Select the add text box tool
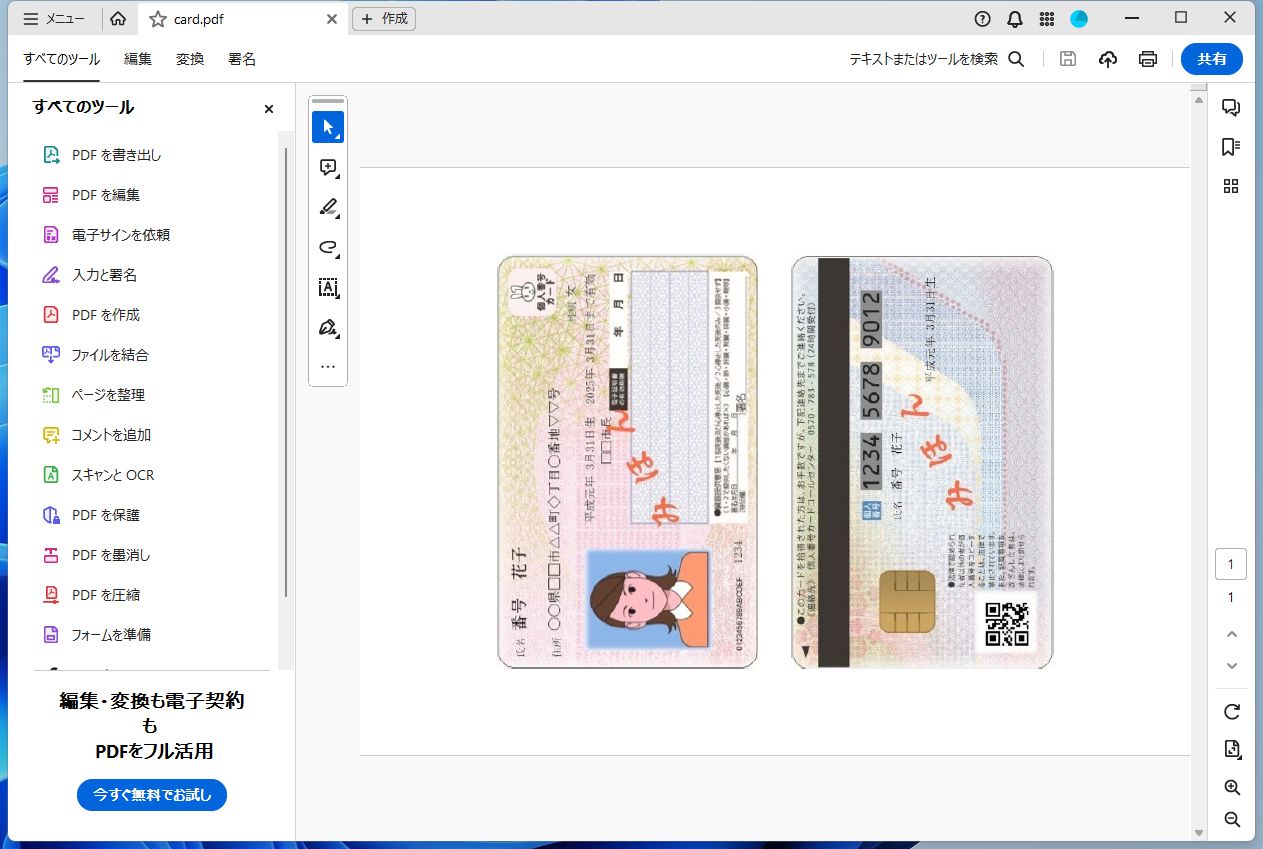This screenshot has height=849, width=1263. pos(327,287)
